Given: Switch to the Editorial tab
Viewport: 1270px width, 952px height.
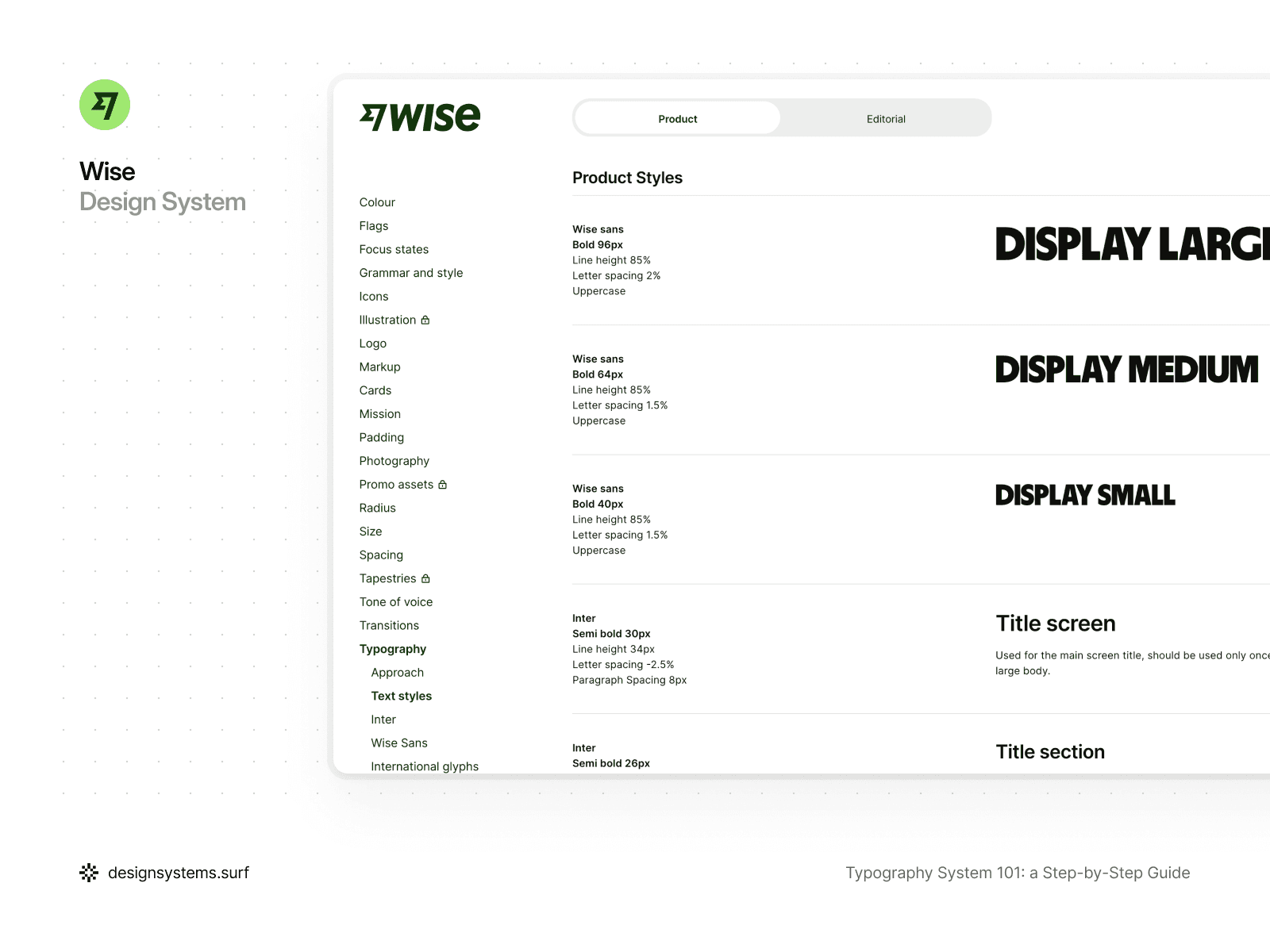Looking at the screenshot, I should coord(886,118).
